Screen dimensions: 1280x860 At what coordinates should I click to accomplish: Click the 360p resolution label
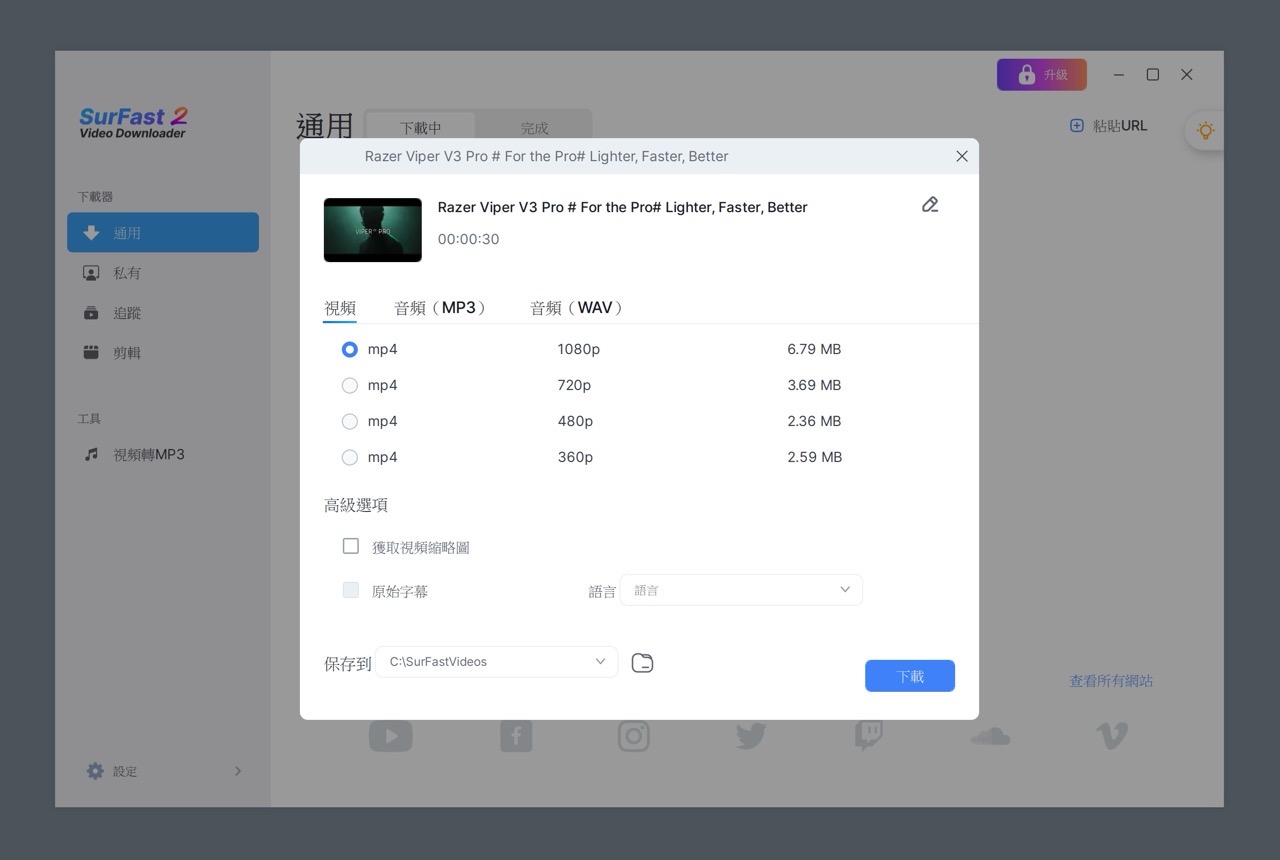coord(575,458)
